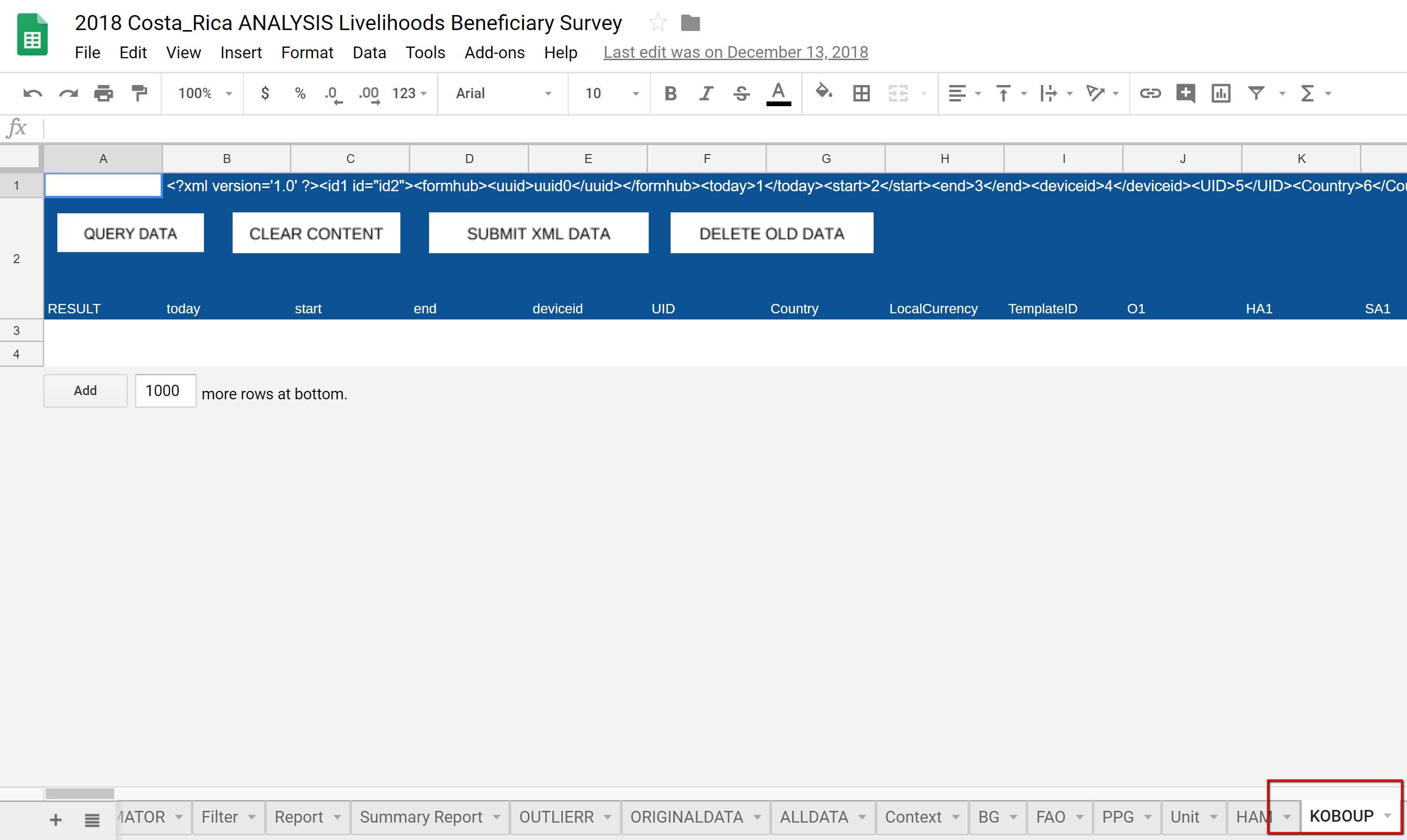This screenshot has width=1407, height=840.
Task: Open the Add-ons menu
Action: (494, 53)
